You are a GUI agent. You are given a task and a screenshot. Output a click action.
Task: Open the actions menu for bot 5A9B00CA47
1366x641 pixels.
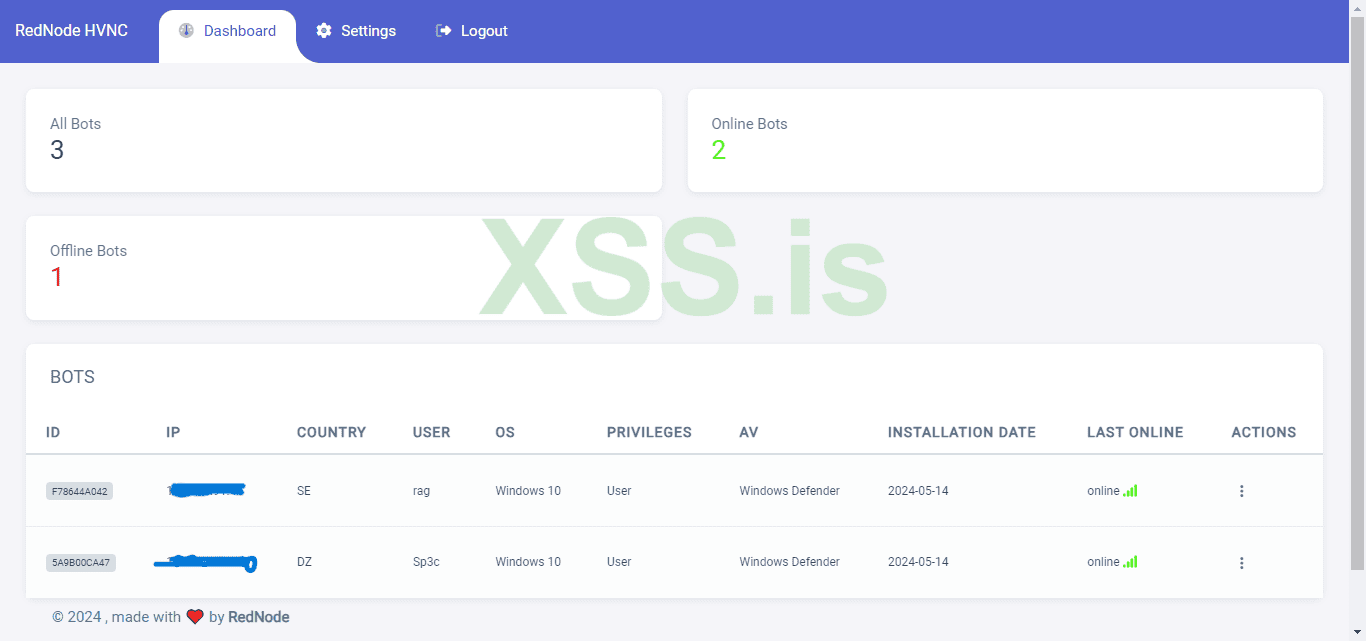[x=1242, y=562]
